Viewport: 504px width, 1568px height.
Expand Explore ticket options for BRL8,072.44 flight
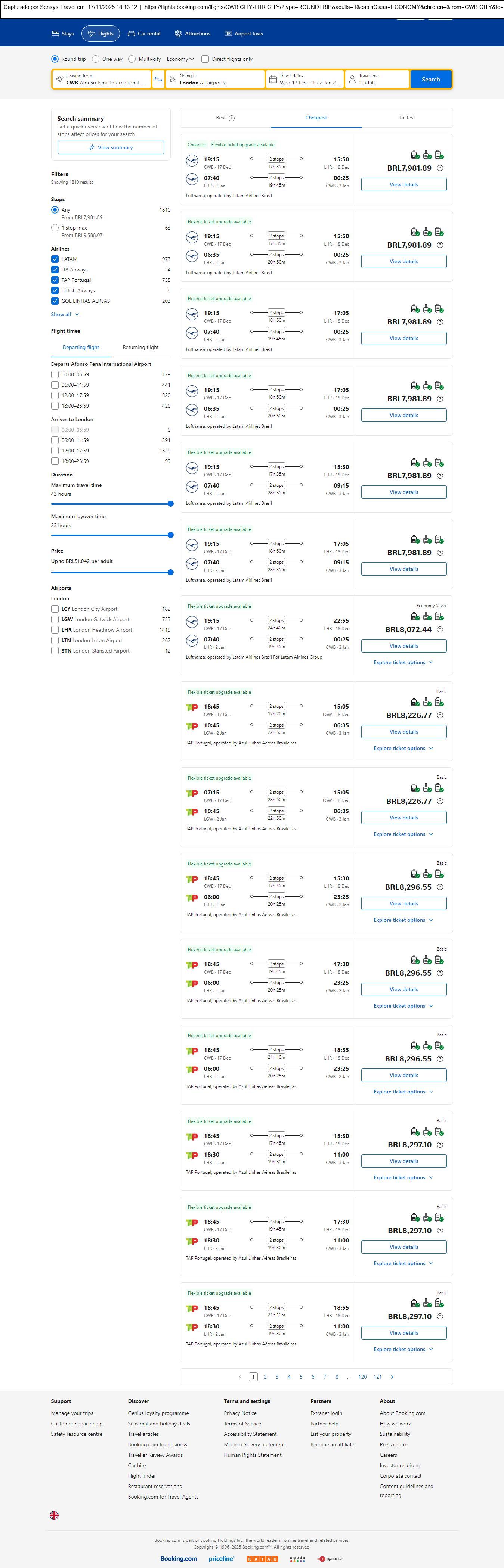click(403, 662)
